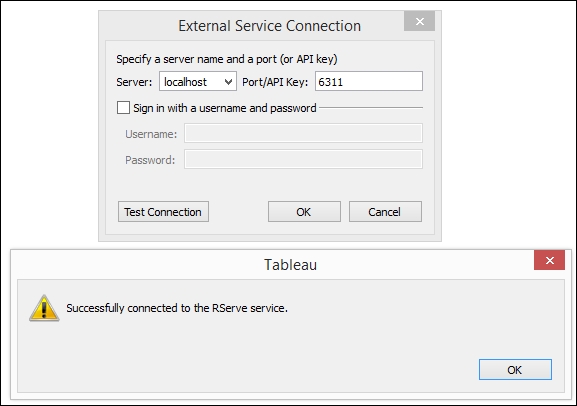
Task: Click the "Server:" label
Action: point(134,82)
